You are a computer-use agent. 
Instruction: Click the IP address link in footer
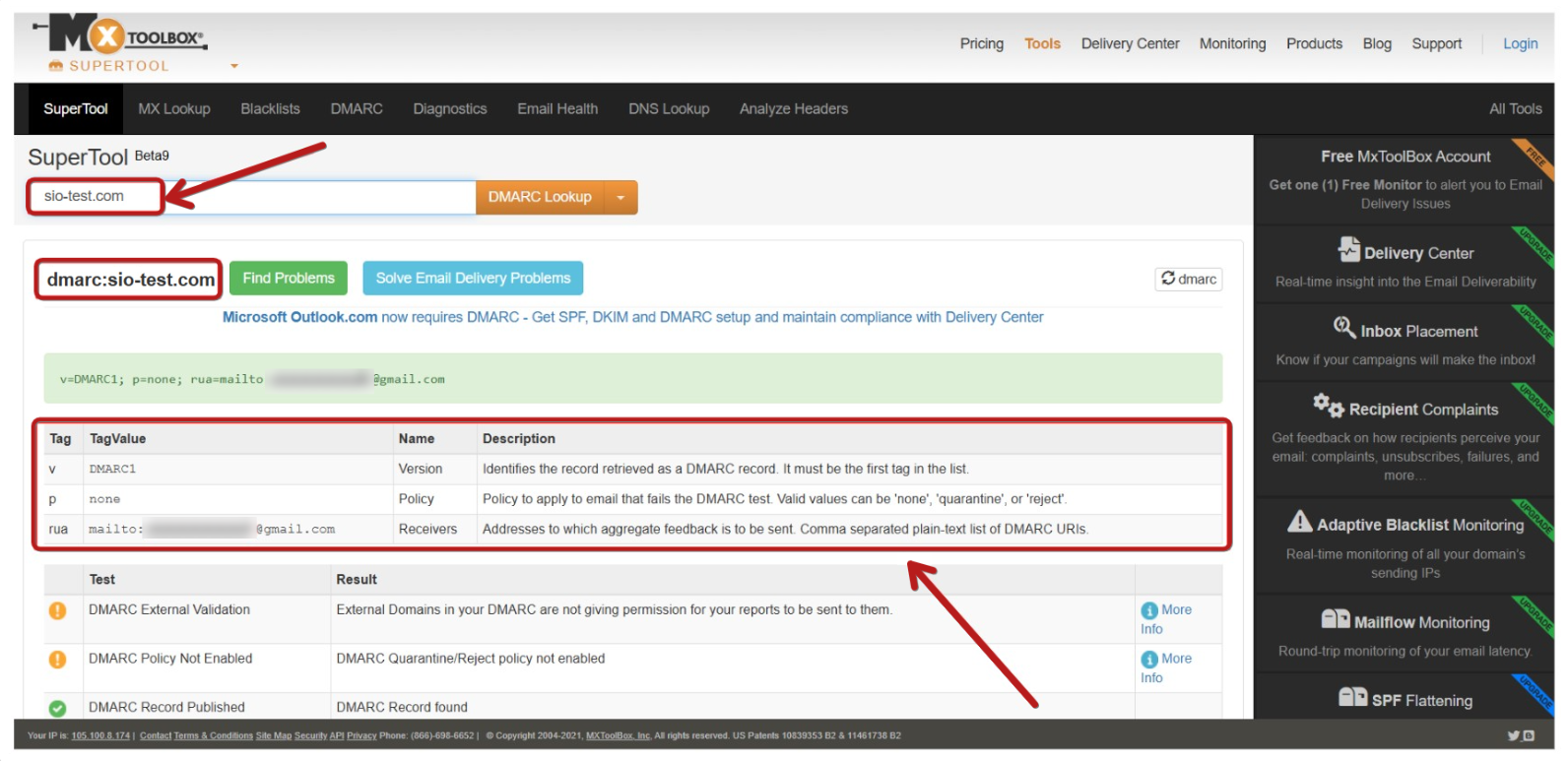100,735
